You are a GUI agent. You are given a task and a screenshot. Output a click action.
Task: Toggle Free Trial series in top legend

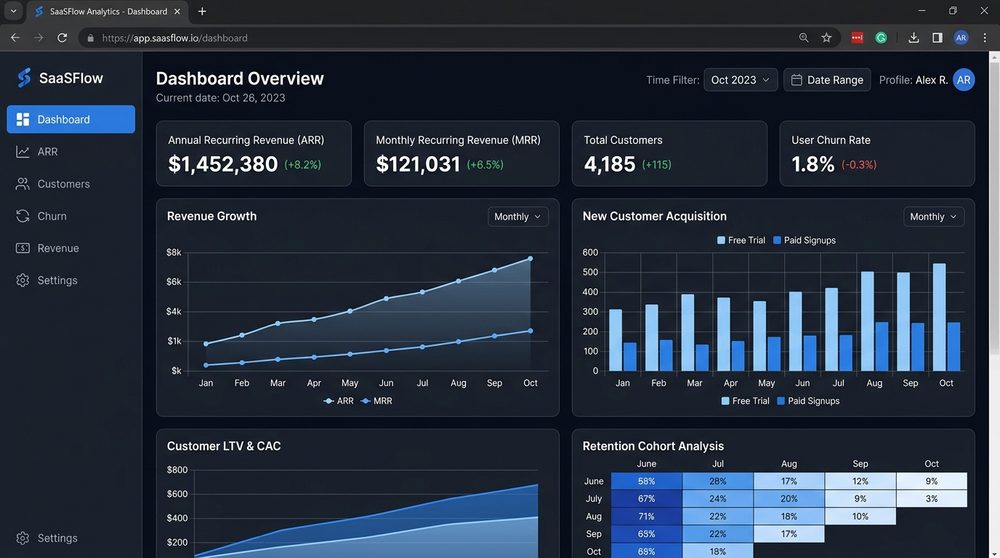click(741, 240)
